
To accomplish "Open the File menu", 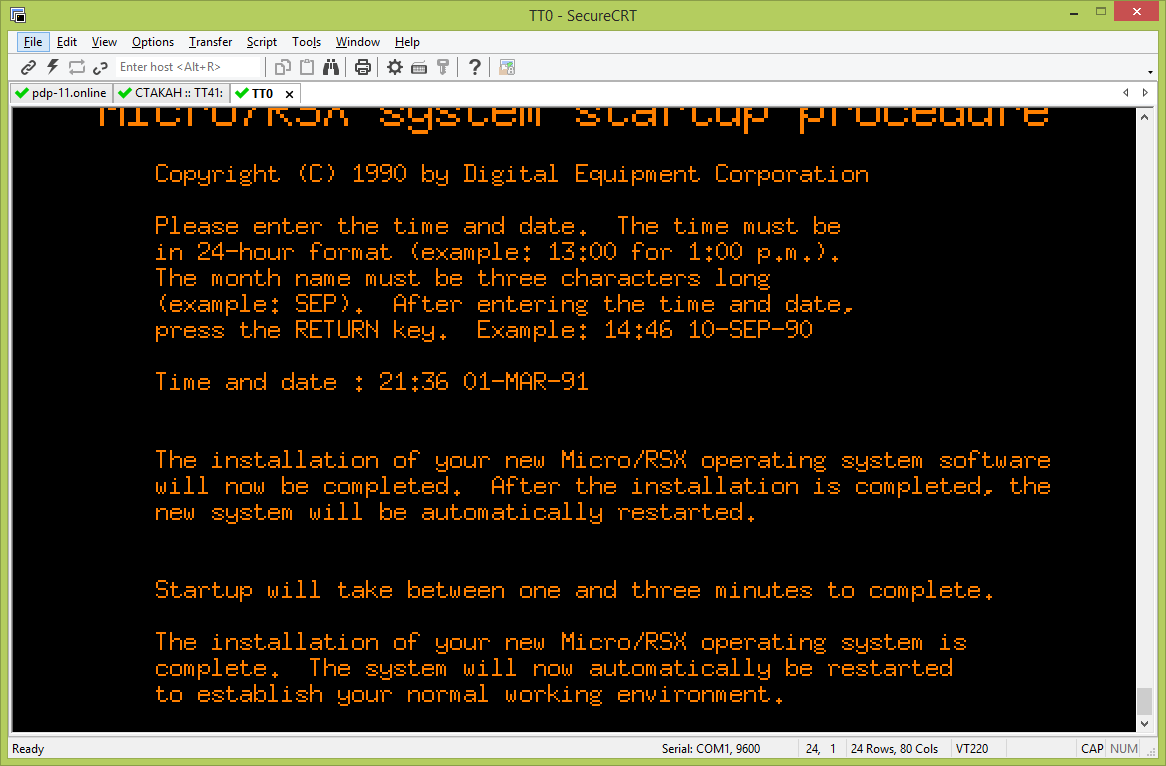I will [x=33, y=42].
